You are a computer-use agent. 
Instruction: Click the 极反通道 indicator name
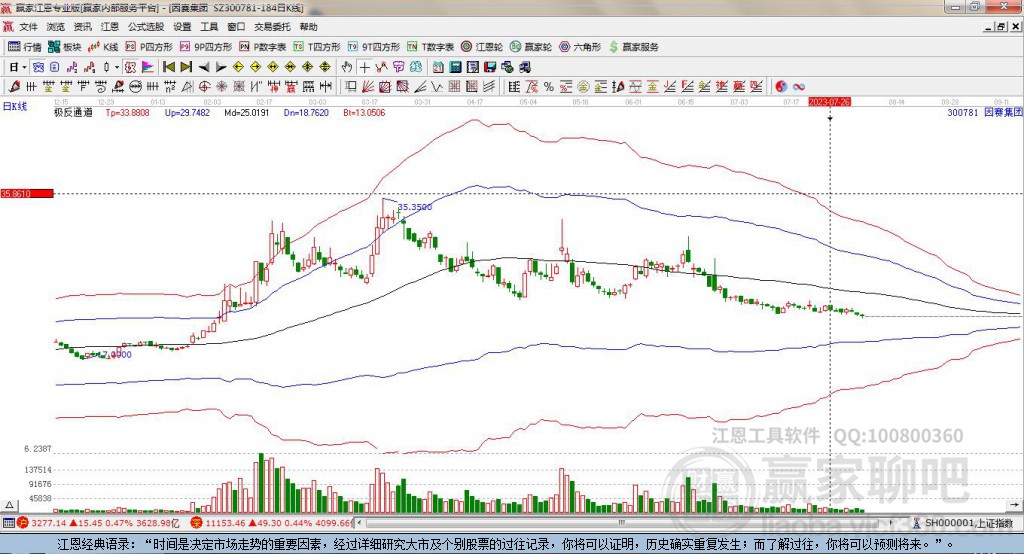(x=73, y=112)
